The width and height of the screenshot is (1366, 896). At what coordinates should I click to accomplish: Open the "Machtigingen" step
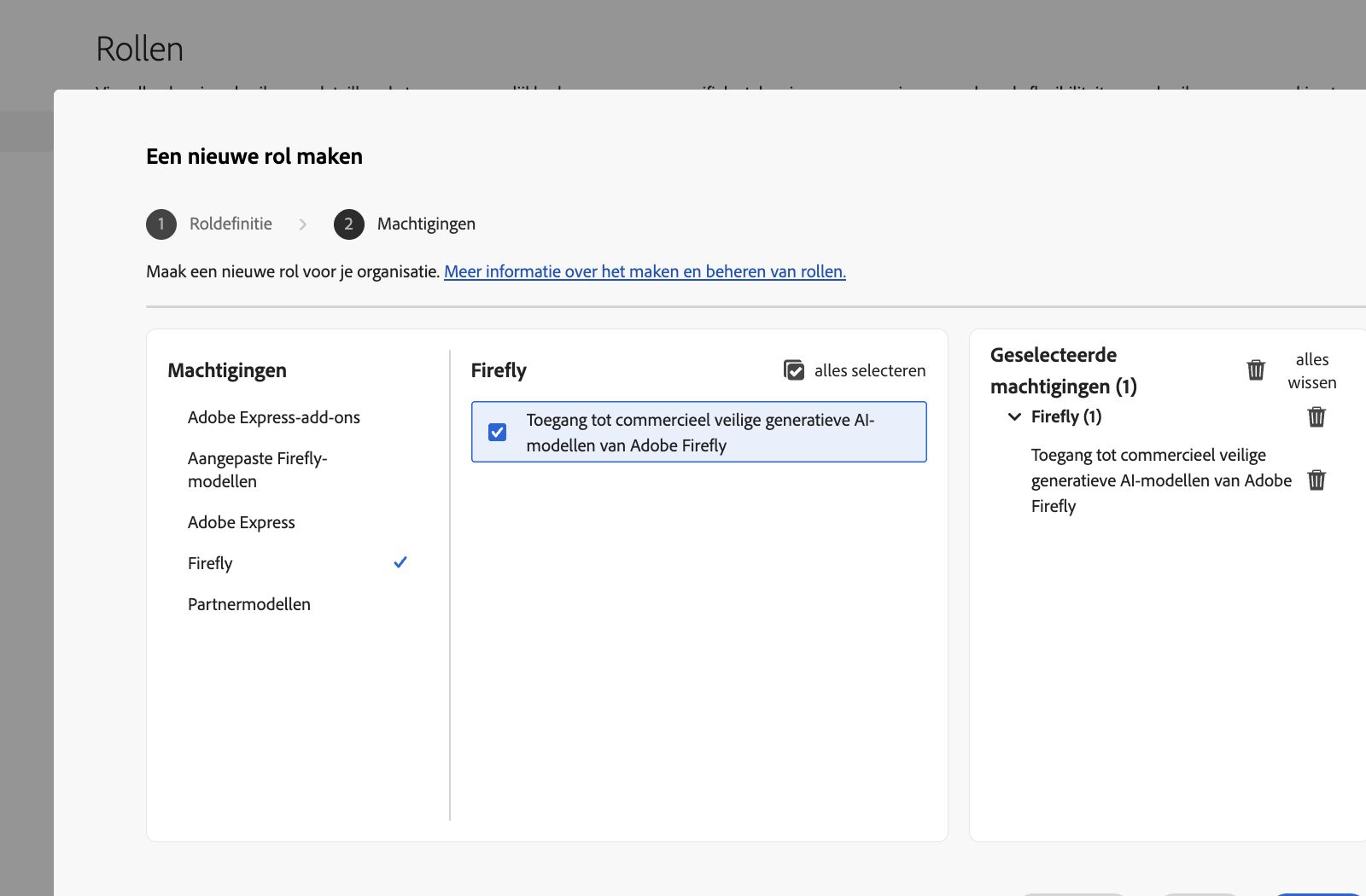click(425, 224)
